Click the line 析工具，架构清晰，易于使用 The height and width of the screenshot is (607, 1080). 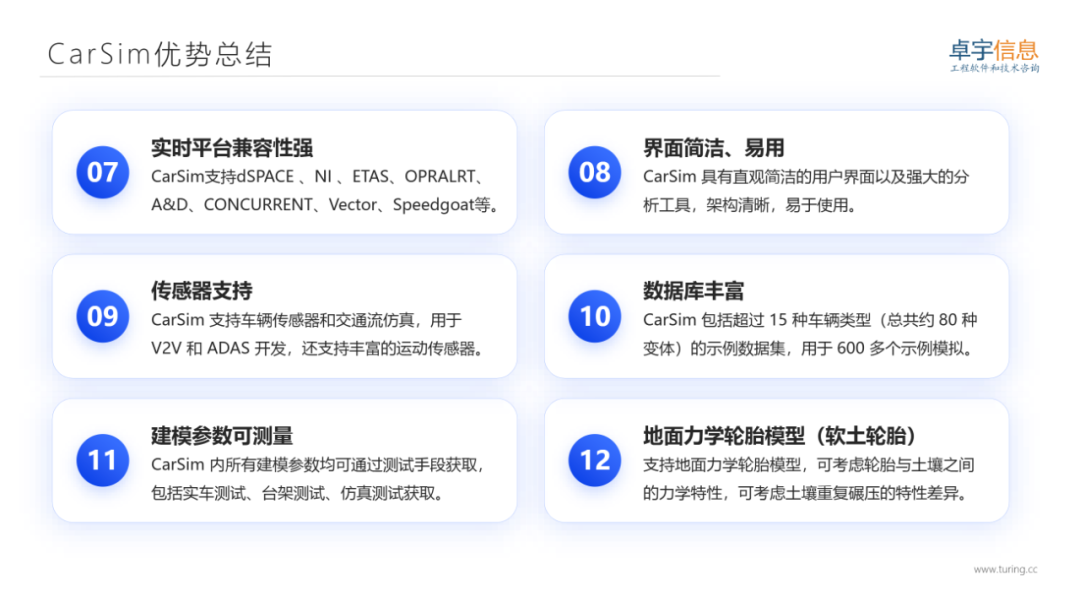(x=749, y=205)
